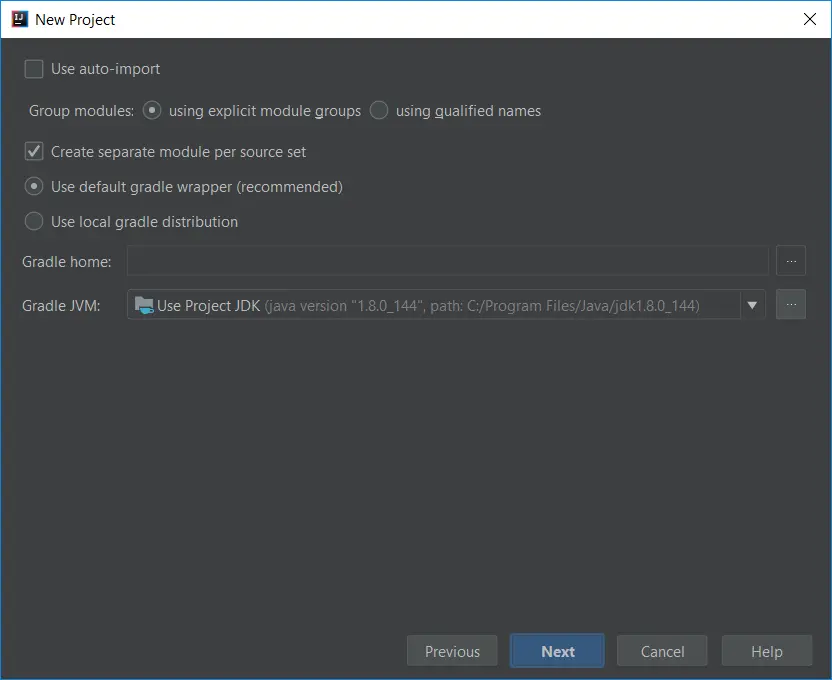Click ellipsis button next to Gradle JVM
This screenshot has width=832, height=680.
pos(791,304)
